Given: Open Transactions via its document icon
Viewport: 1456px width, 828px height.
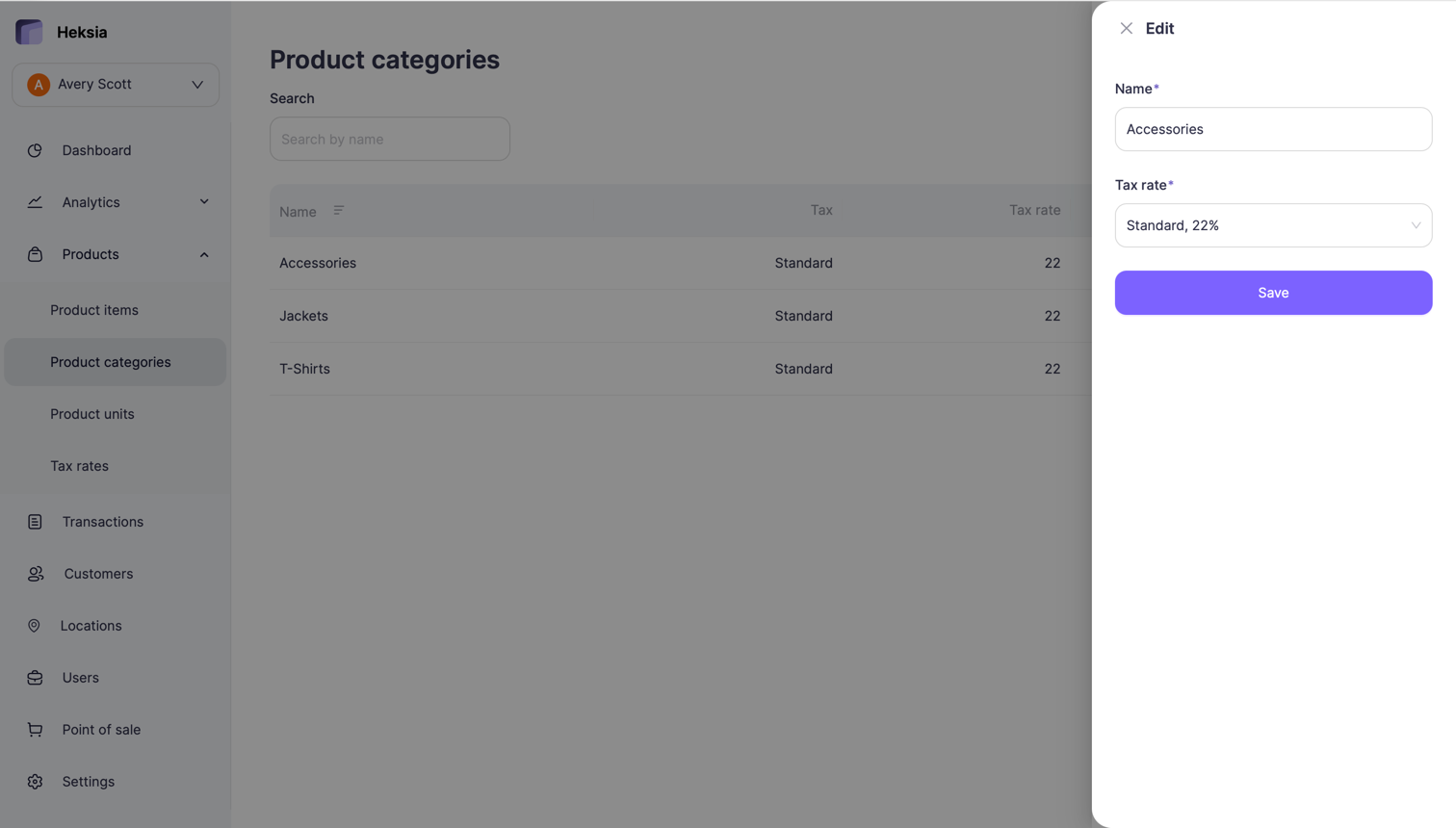Looking at the screenshot, I should 35,521.
